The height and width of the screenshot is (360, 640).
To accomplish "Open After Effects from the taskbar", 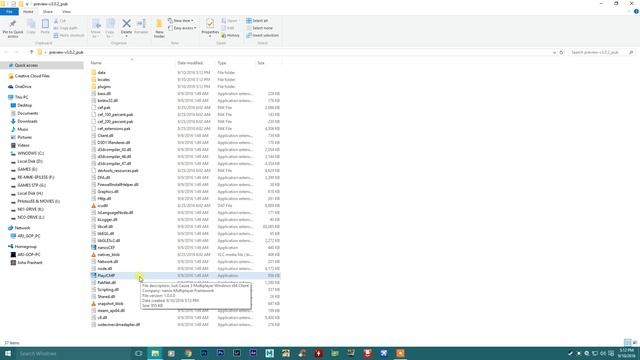I will 253,353.
